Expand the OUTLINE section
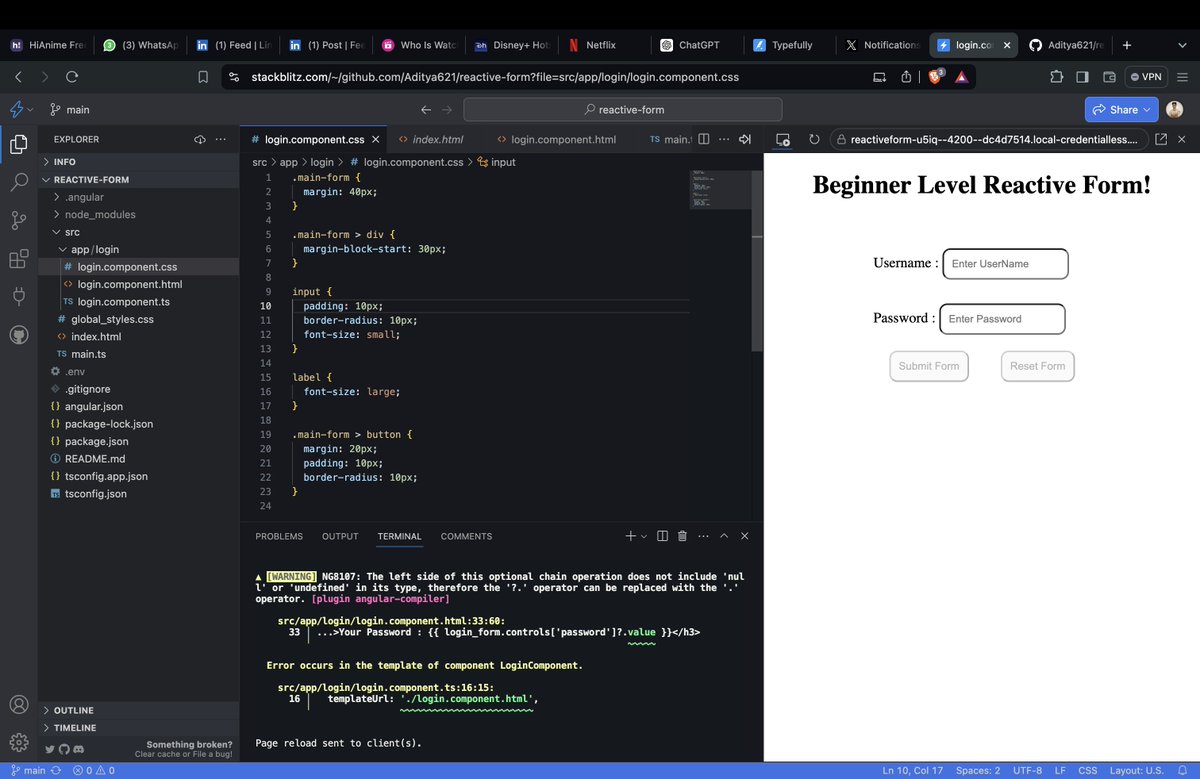 [x=139, y=710]
